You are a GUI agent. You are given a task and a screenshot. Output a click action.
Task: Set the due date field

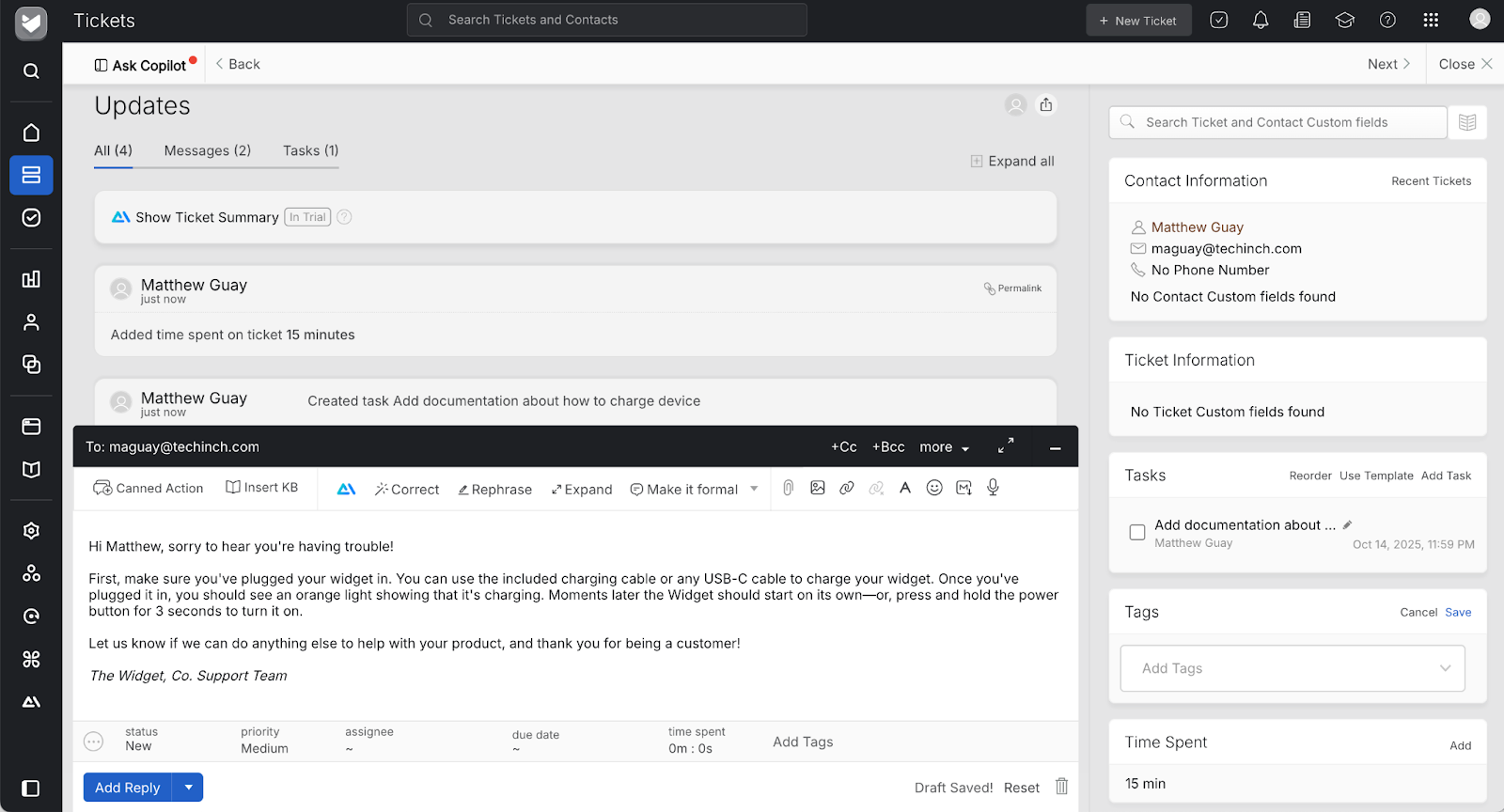coord(536,742)
